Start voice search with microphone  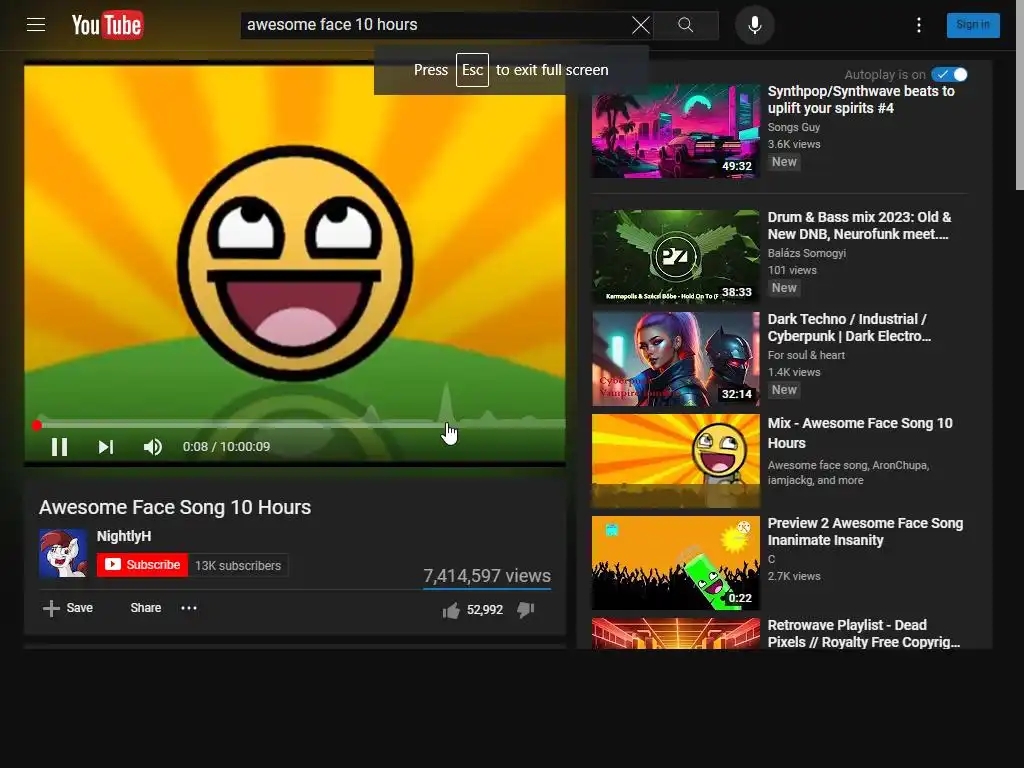pyautogui.click(x=754, y=25)
